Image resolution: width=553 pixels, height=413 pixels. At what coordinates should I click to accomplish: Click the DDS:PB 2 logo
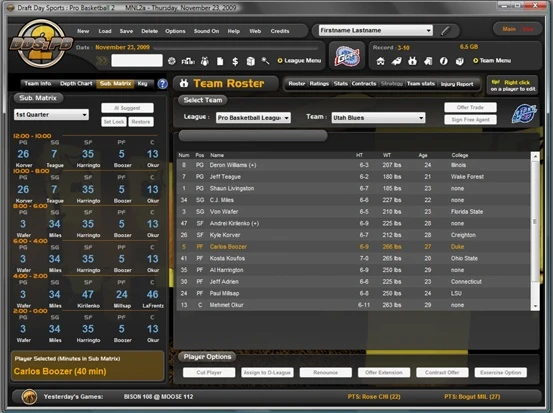[42, 44]
